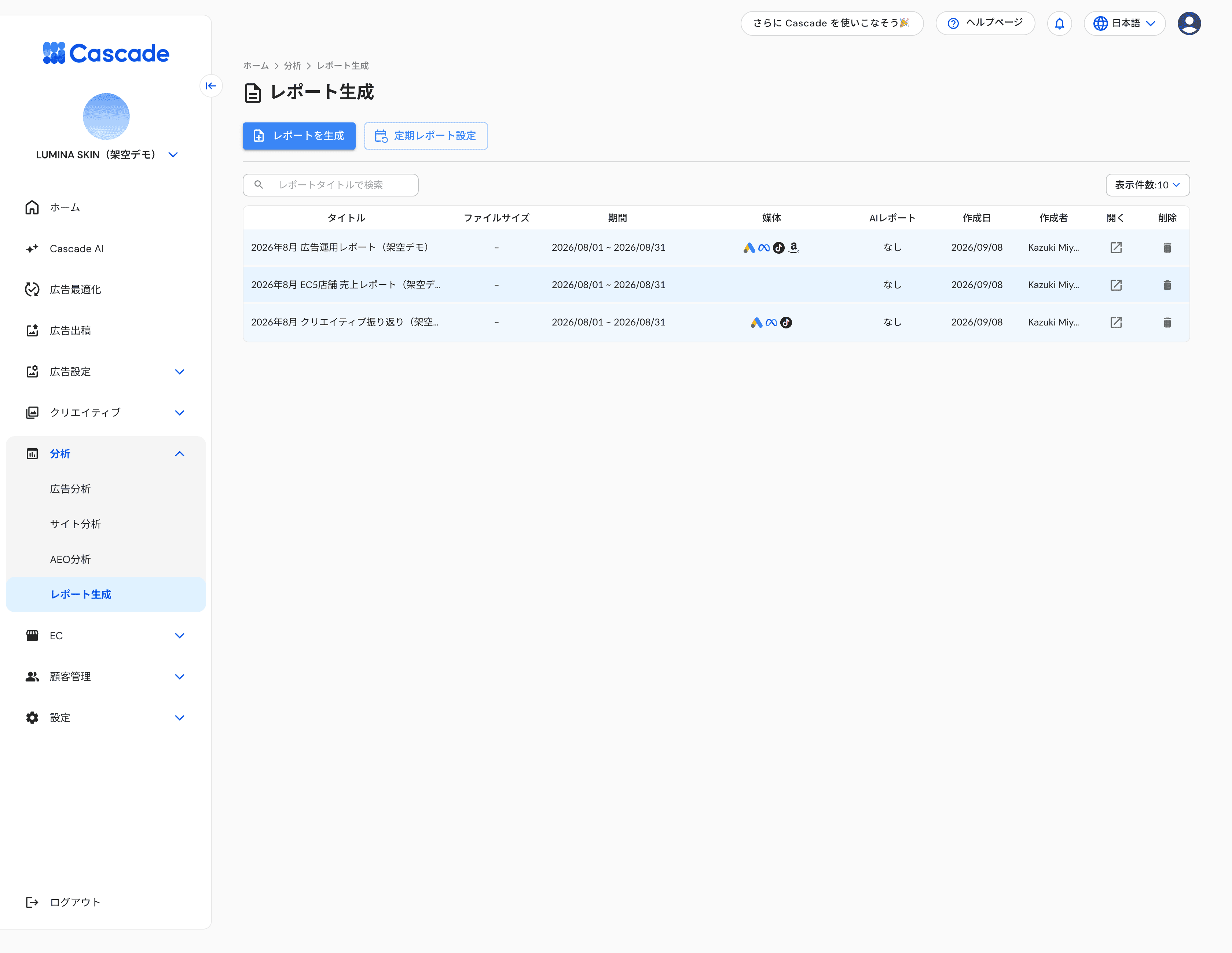Open the クリエイティブ振り返り report

pyautogui.click(x=1116, y=322)
